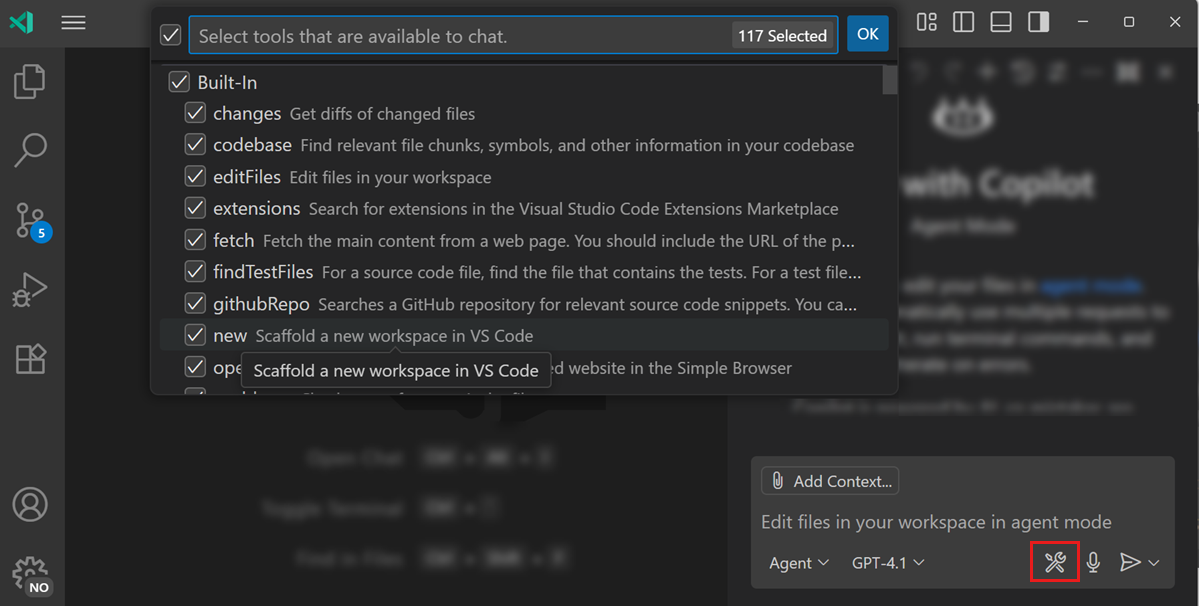Uncheck the fetch tool checkbox
The height and width of the screenshot is (606, 1199).
coord(195,240)
